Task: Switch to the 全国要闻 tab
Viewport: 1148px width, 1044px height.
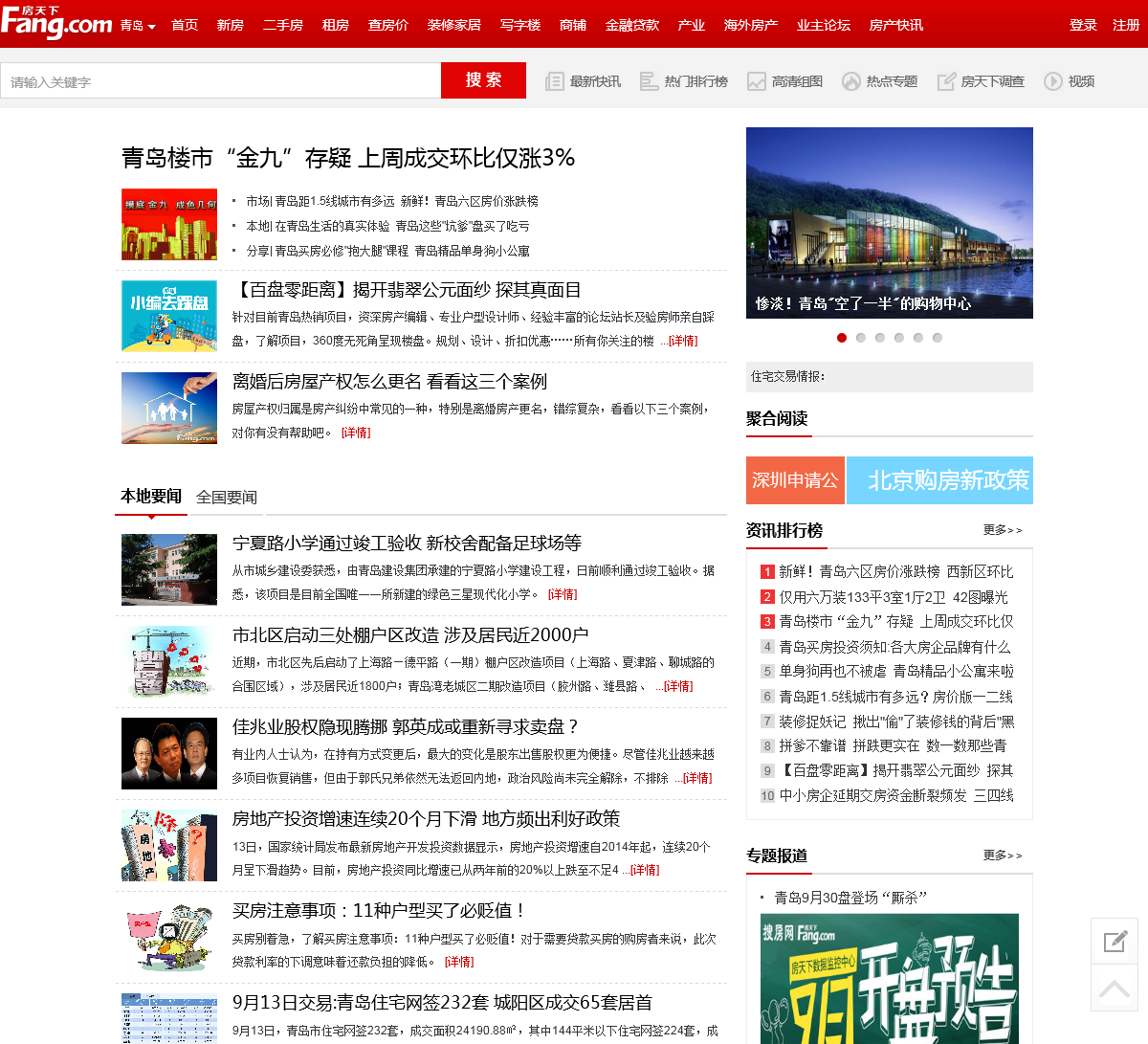Action: [x=227, y=497]
